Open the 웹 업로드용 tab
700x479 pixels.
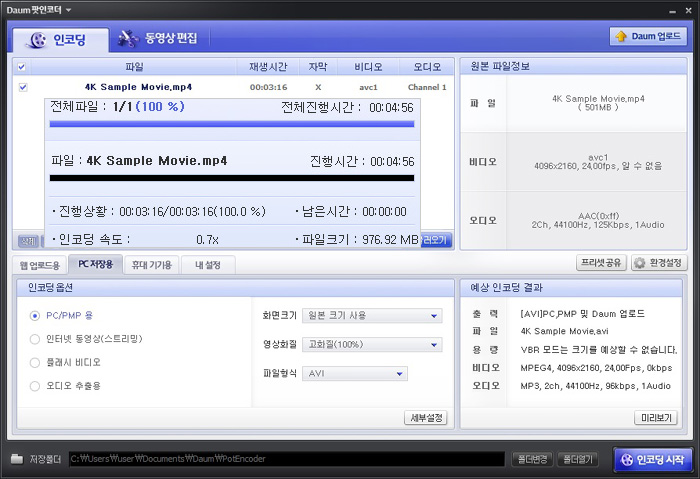click(40, 265)
